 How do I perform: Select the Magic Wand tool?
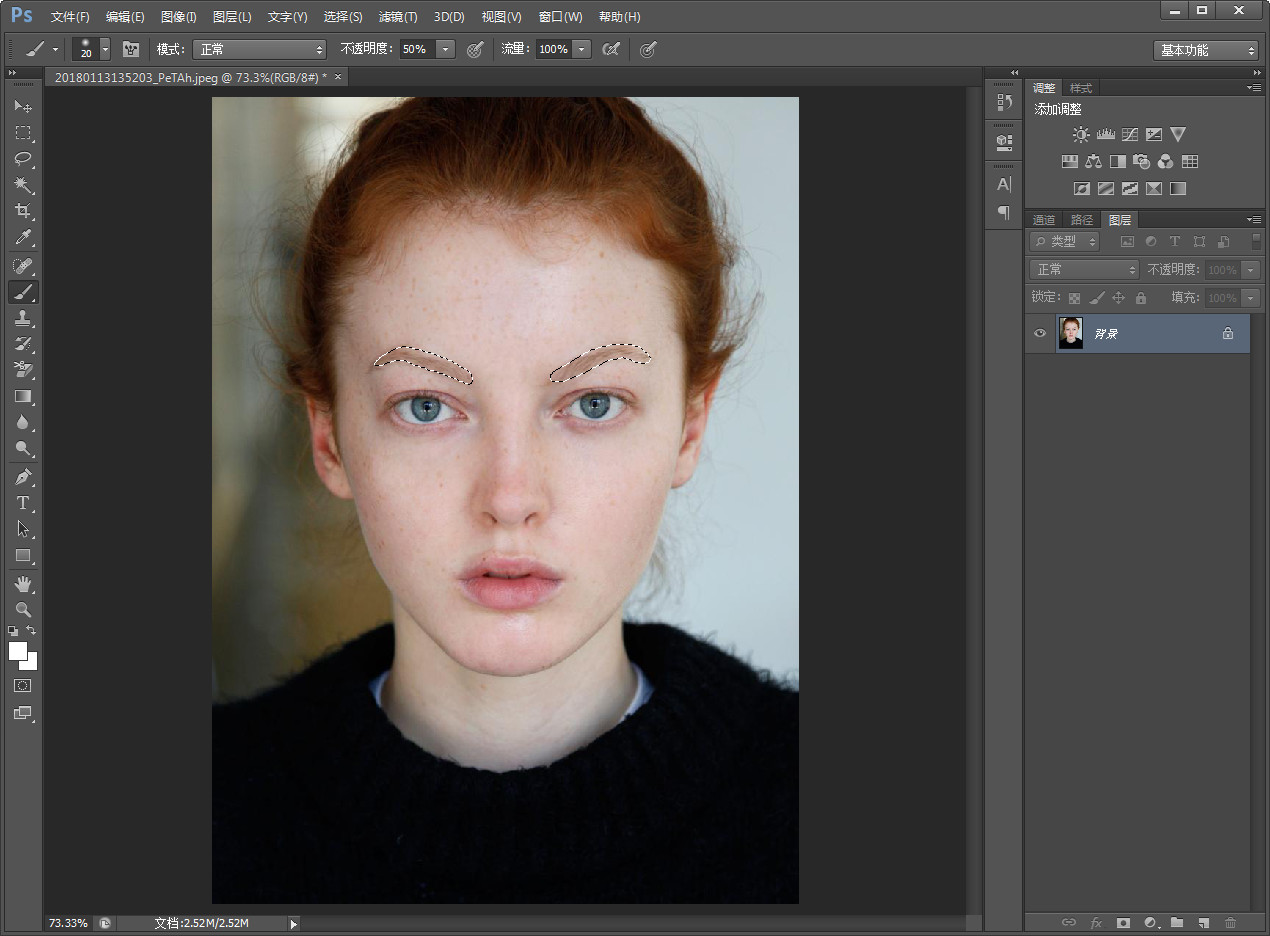(23, 185)
